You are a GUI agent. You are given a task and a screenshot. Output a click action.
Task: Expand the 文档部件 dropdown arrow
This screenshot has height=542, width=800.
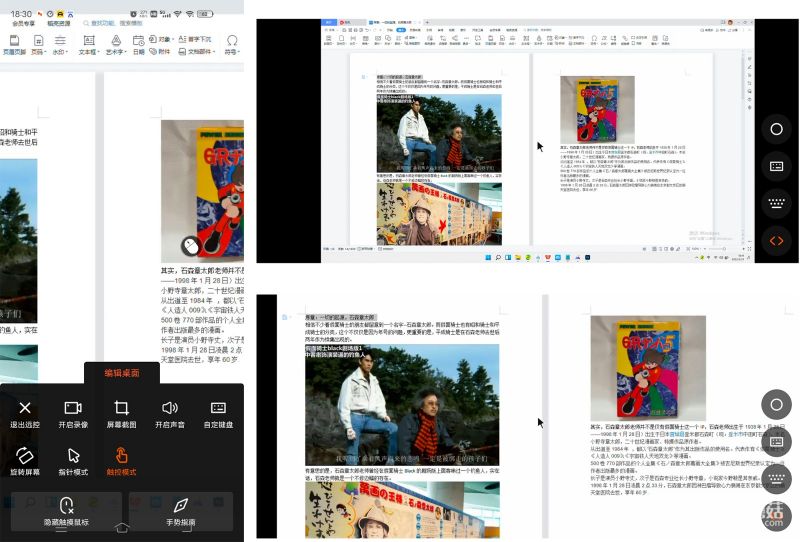pos(215,52)
